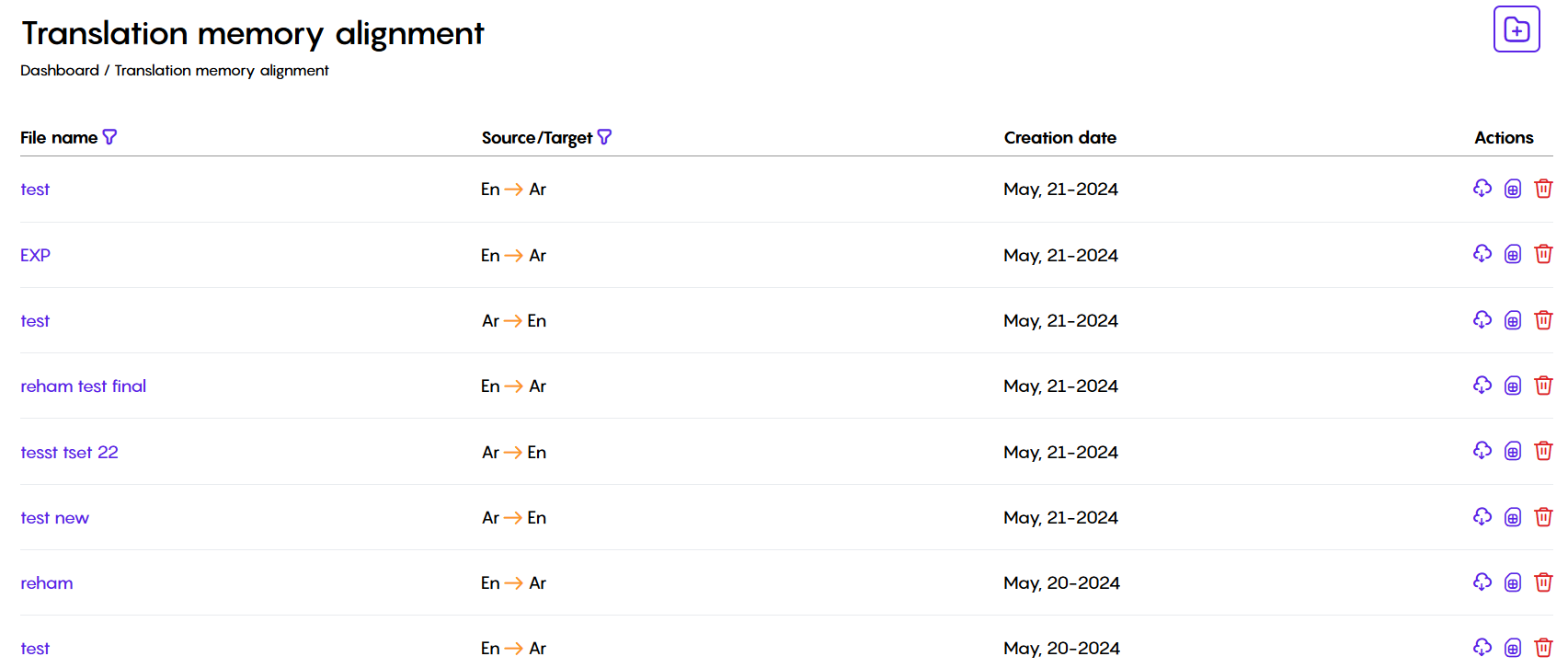Screen dimensions: 1568x668
Task: Click the Creation date column header
Action: click(1060, 137)
